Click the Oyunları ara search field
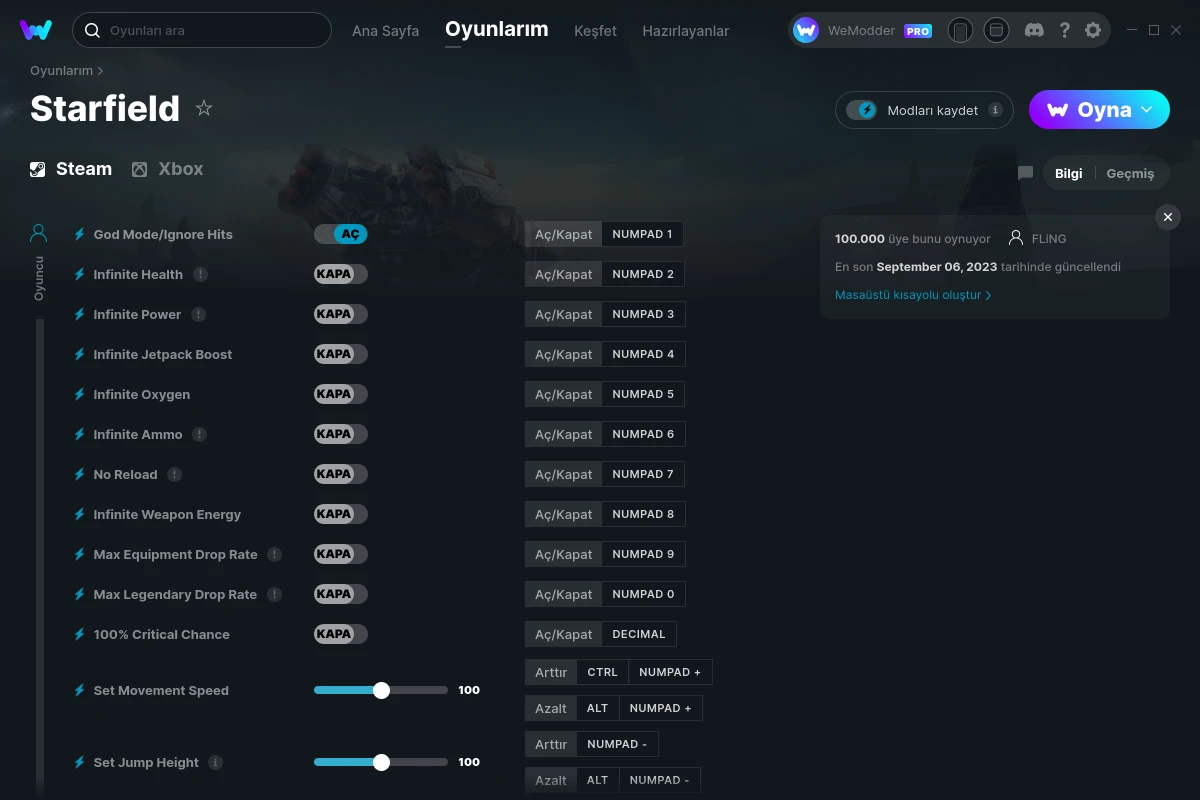Image resolution: width=1200 pixels, height=800 pixels. point(202,30)
